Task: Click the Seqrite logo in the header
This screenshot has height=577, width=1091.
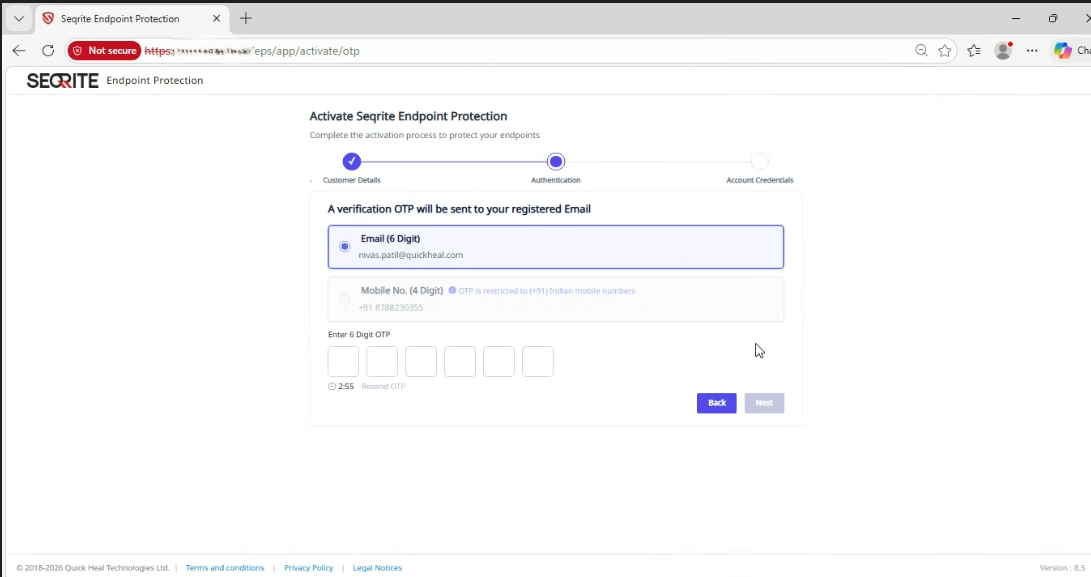Action: [x=60, y=80]
